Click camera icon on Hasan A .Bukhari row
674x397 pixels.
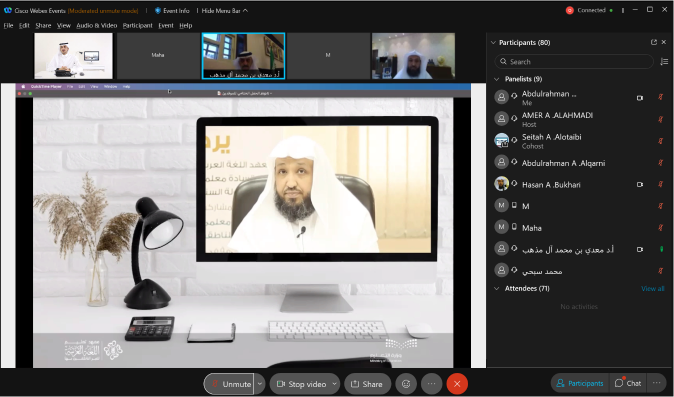pyautogui.click(x=640, y=184)
